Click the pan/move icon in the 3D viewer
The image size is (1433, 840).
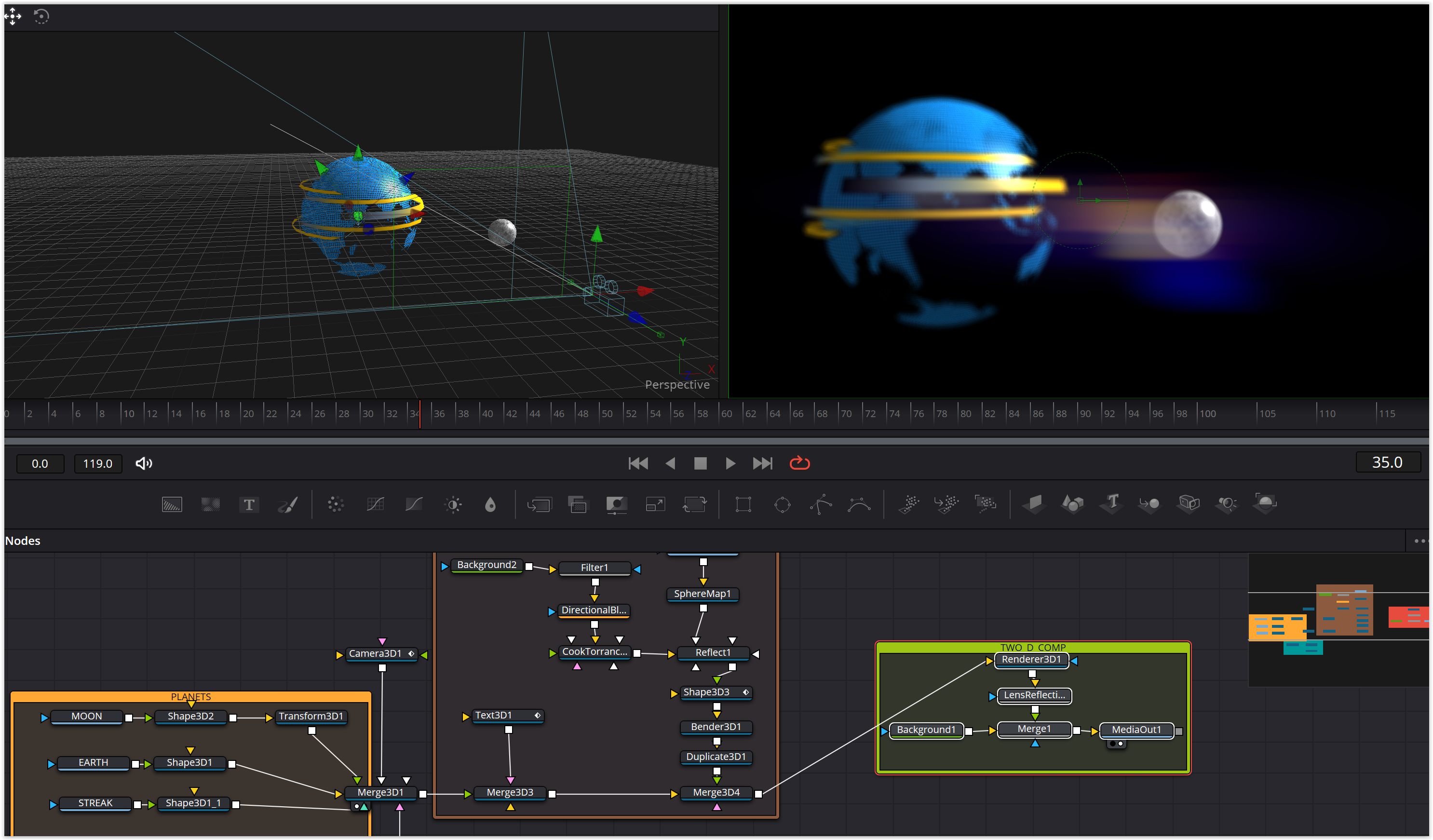click(x=13, y=16)
